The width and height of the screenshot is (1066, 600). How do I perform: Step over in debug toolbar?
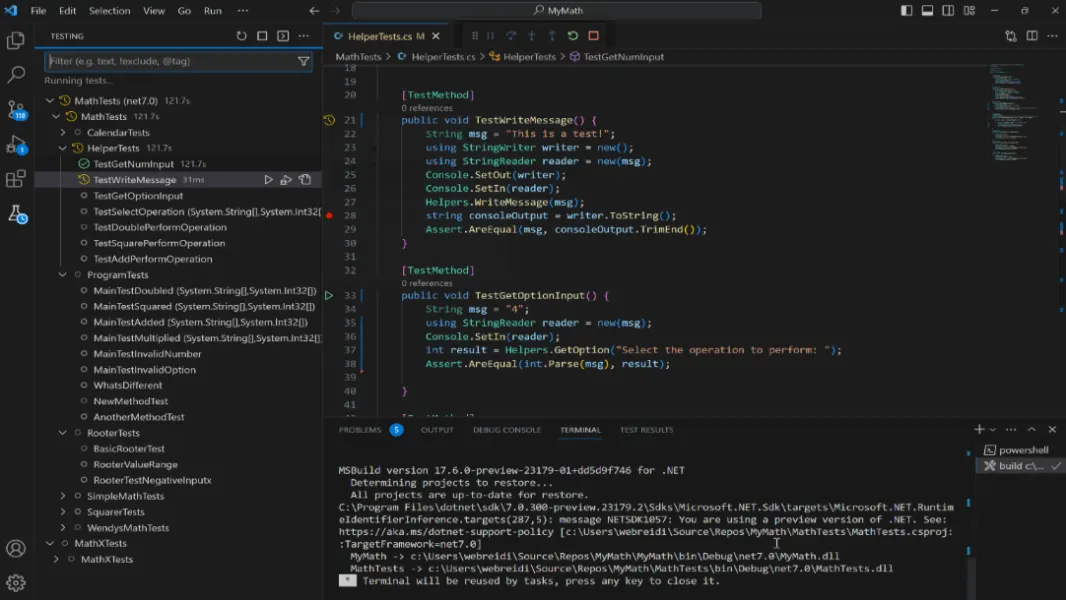(x=511, y=36)
